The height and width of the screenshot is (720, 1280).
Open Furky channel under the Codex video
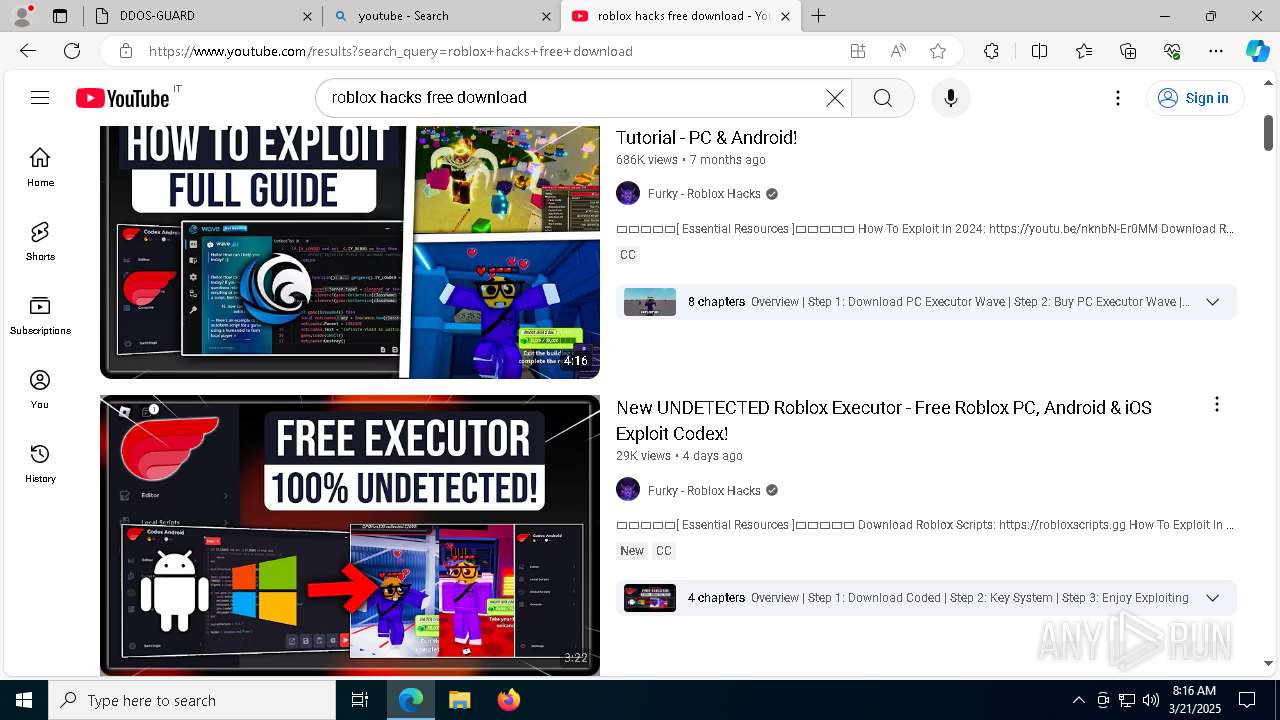coord(704,491)
